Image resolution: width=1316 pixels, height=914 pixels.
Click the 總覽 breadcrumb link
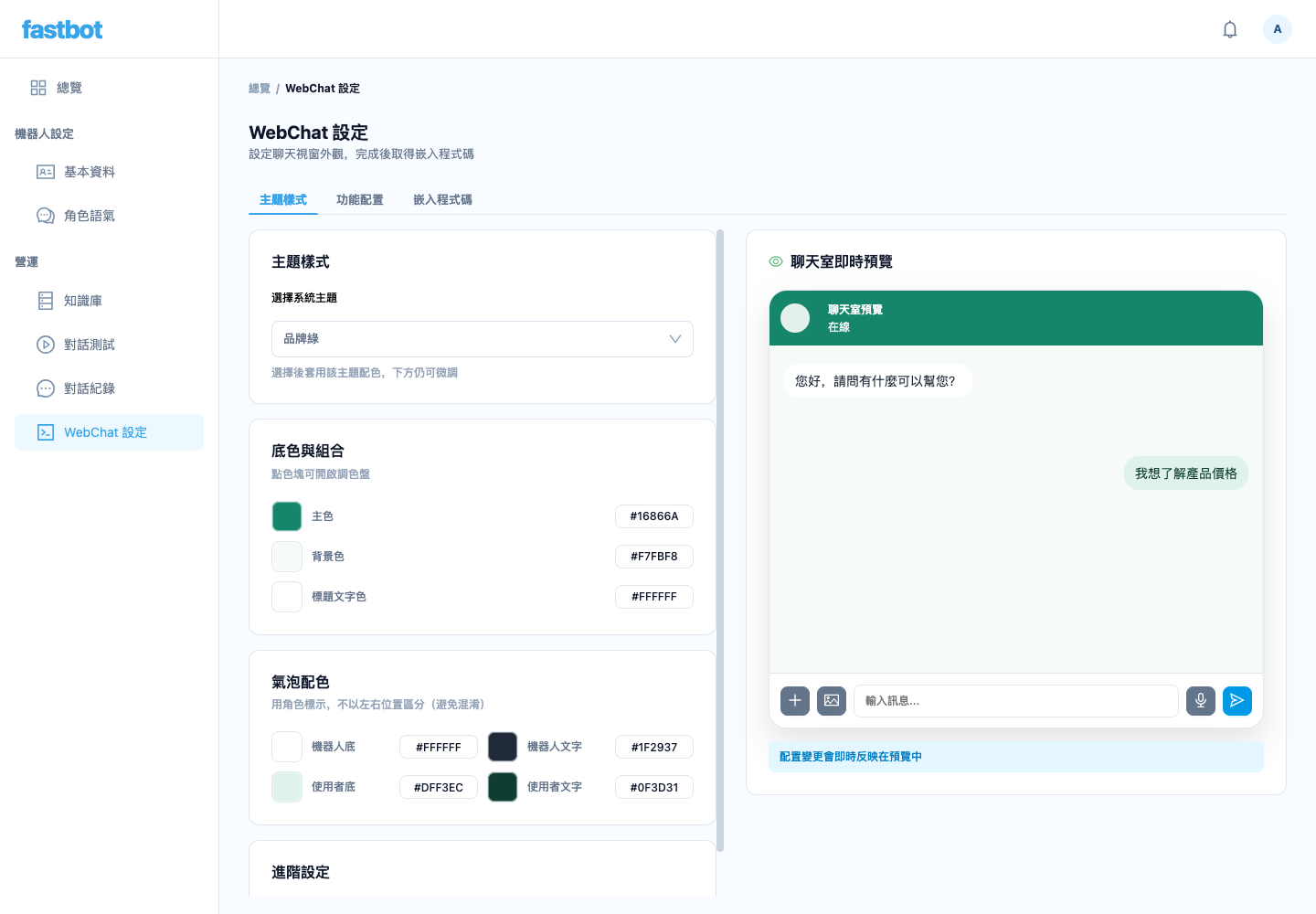tap(260, 89)
